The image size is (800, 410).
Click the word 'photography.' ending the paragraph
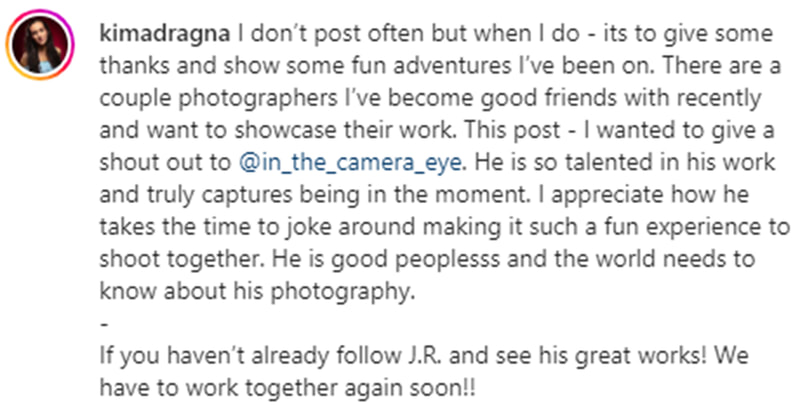[x=340, y=292]
